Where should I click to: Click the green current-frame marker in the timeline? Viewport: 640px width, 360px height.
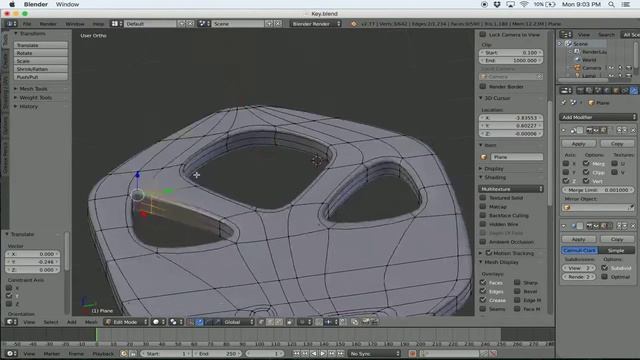coord(96,334)
